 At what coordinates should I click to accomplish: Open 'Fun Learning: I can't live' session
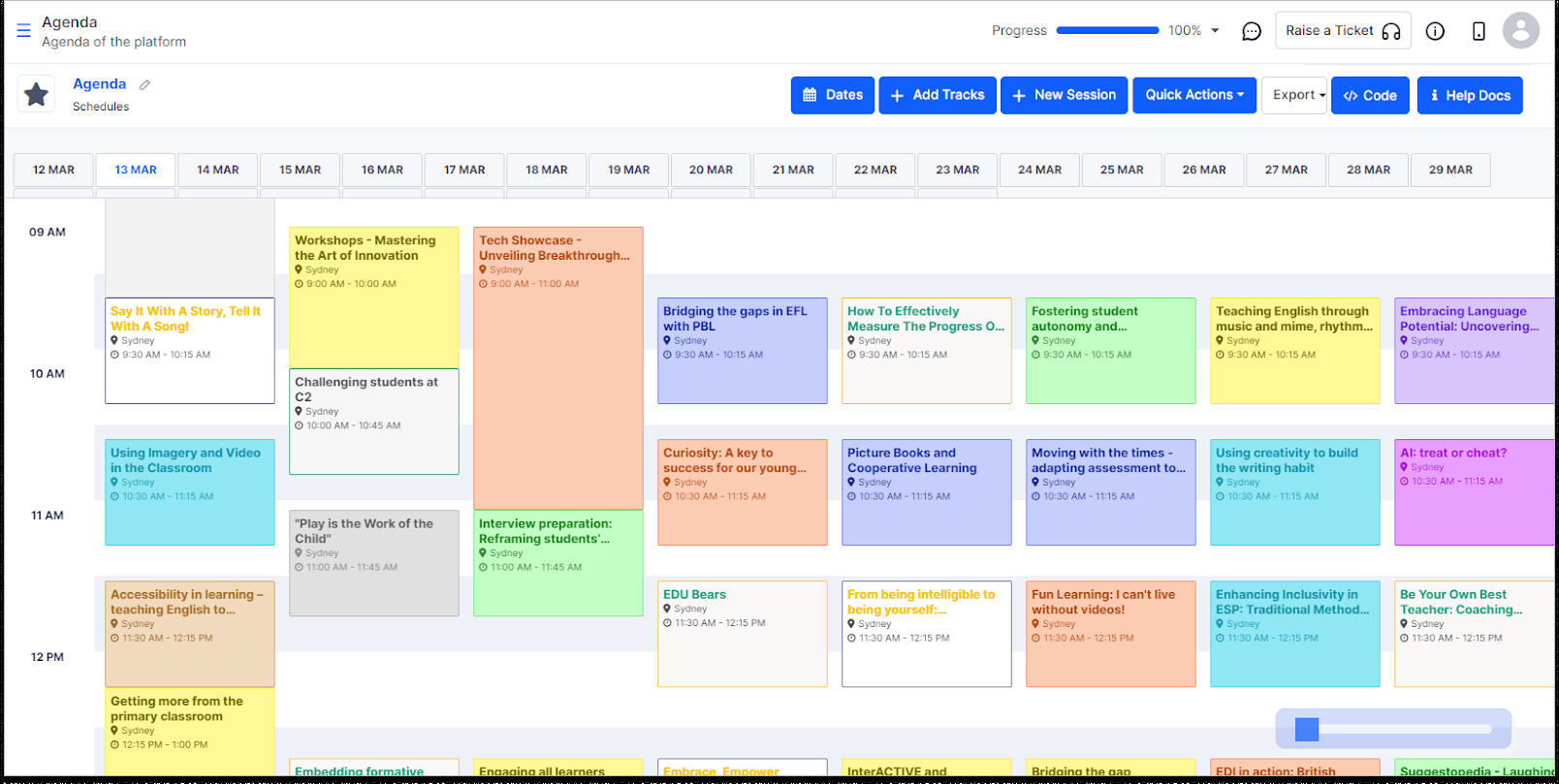[1111, 634]
